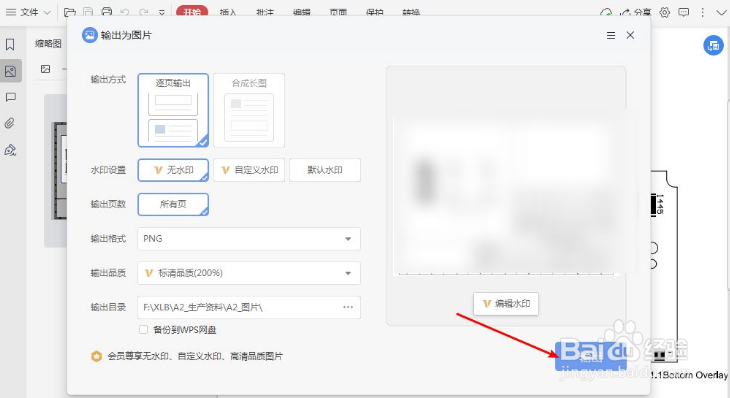Enable 备份到WPS网盘 checkbox
Image resolution: width=730 pixels, height=398 pixels.
[143, 330]
